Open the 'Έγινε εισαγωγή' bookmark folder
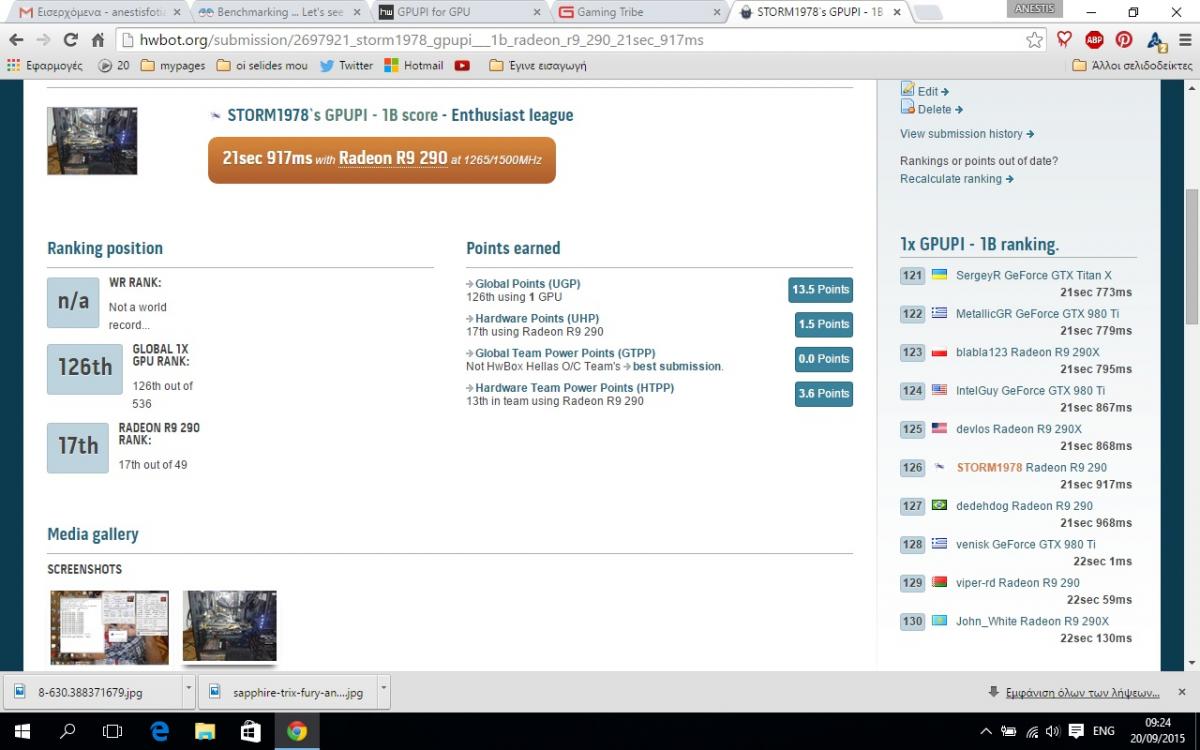 (537, 65)
